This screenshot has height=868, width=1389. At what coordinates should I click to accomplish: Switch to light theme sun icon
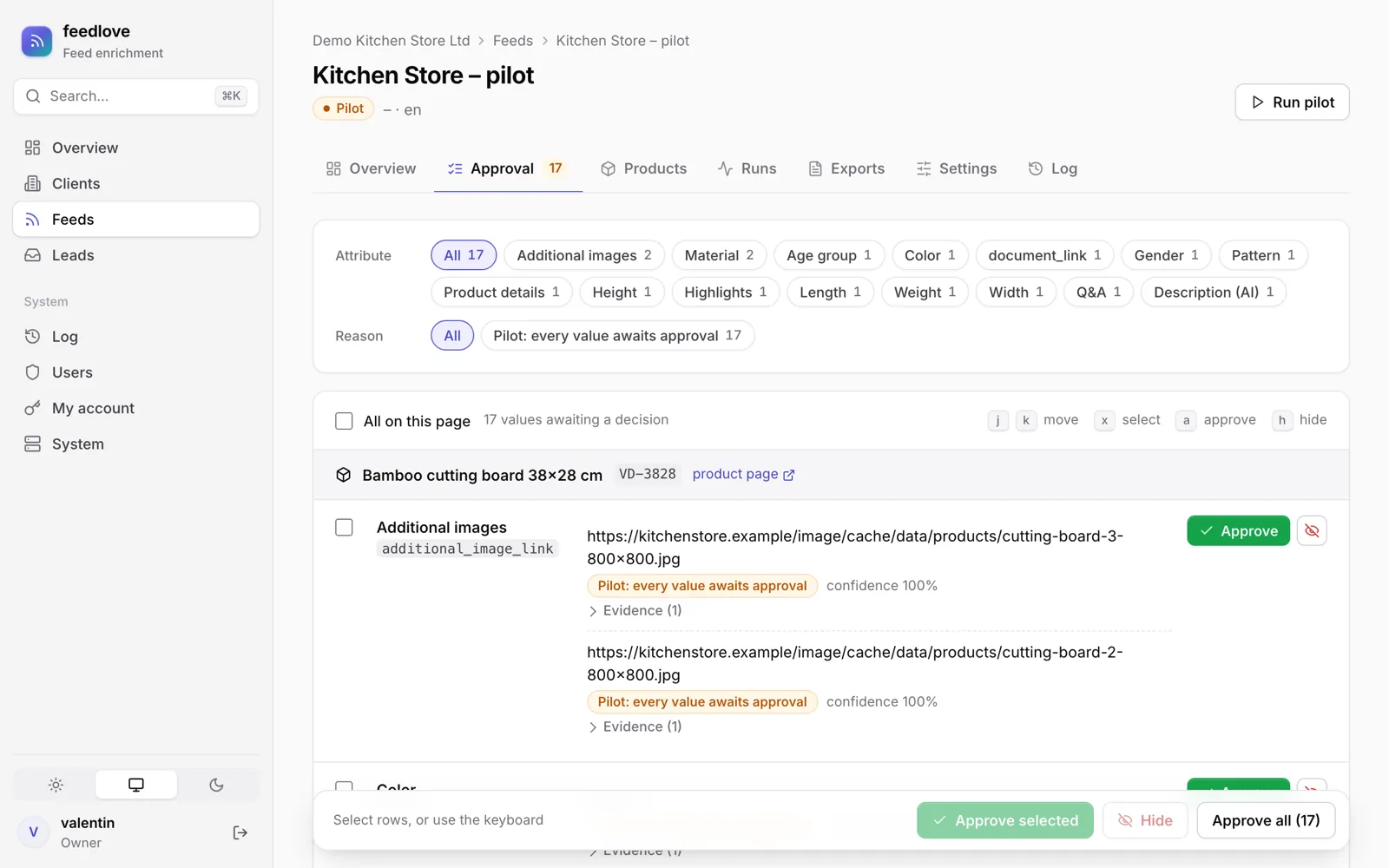pos(56,785)
